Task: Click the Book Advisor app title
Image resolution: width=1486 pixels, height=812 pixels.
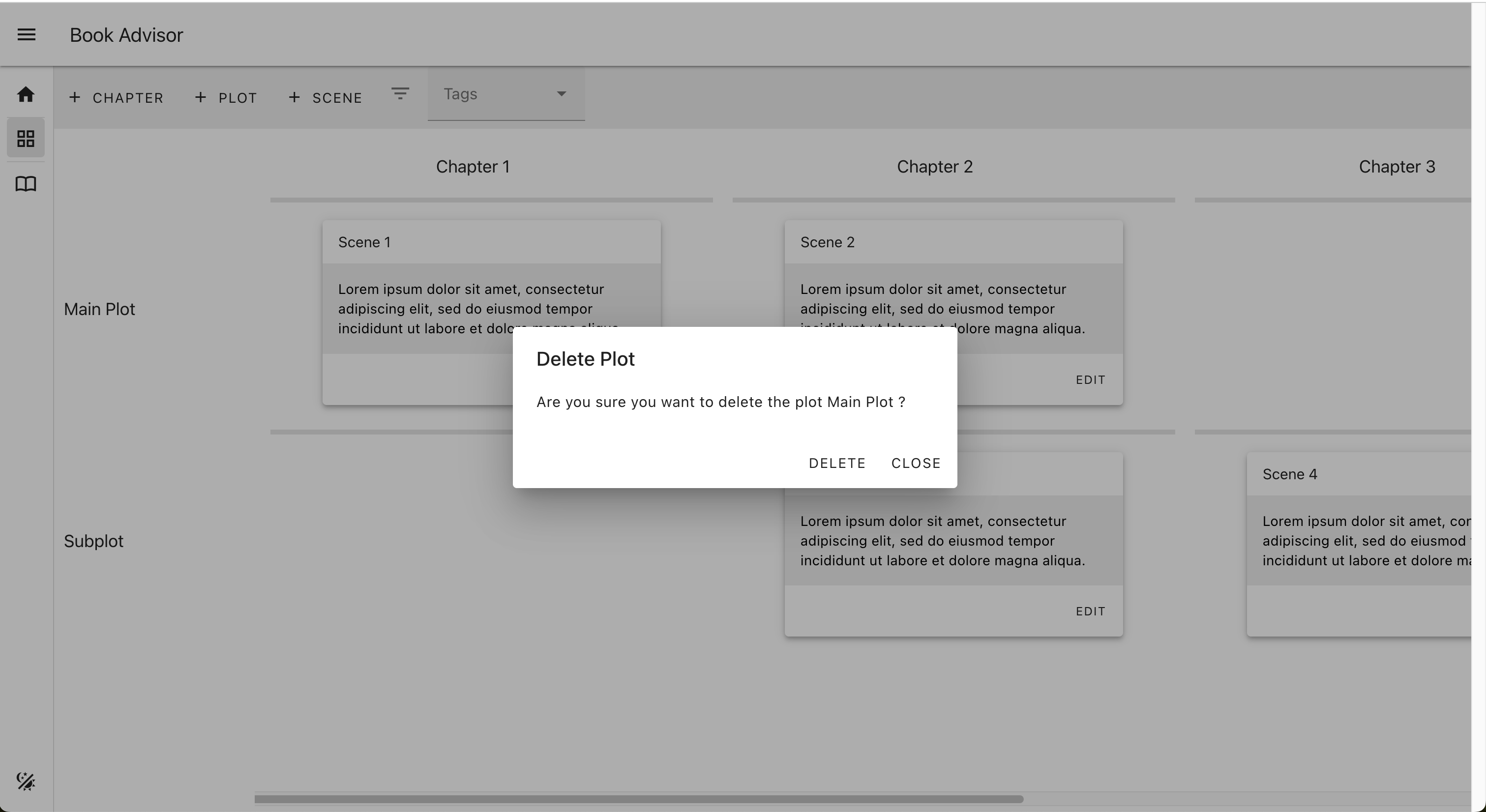Action: 126,34
